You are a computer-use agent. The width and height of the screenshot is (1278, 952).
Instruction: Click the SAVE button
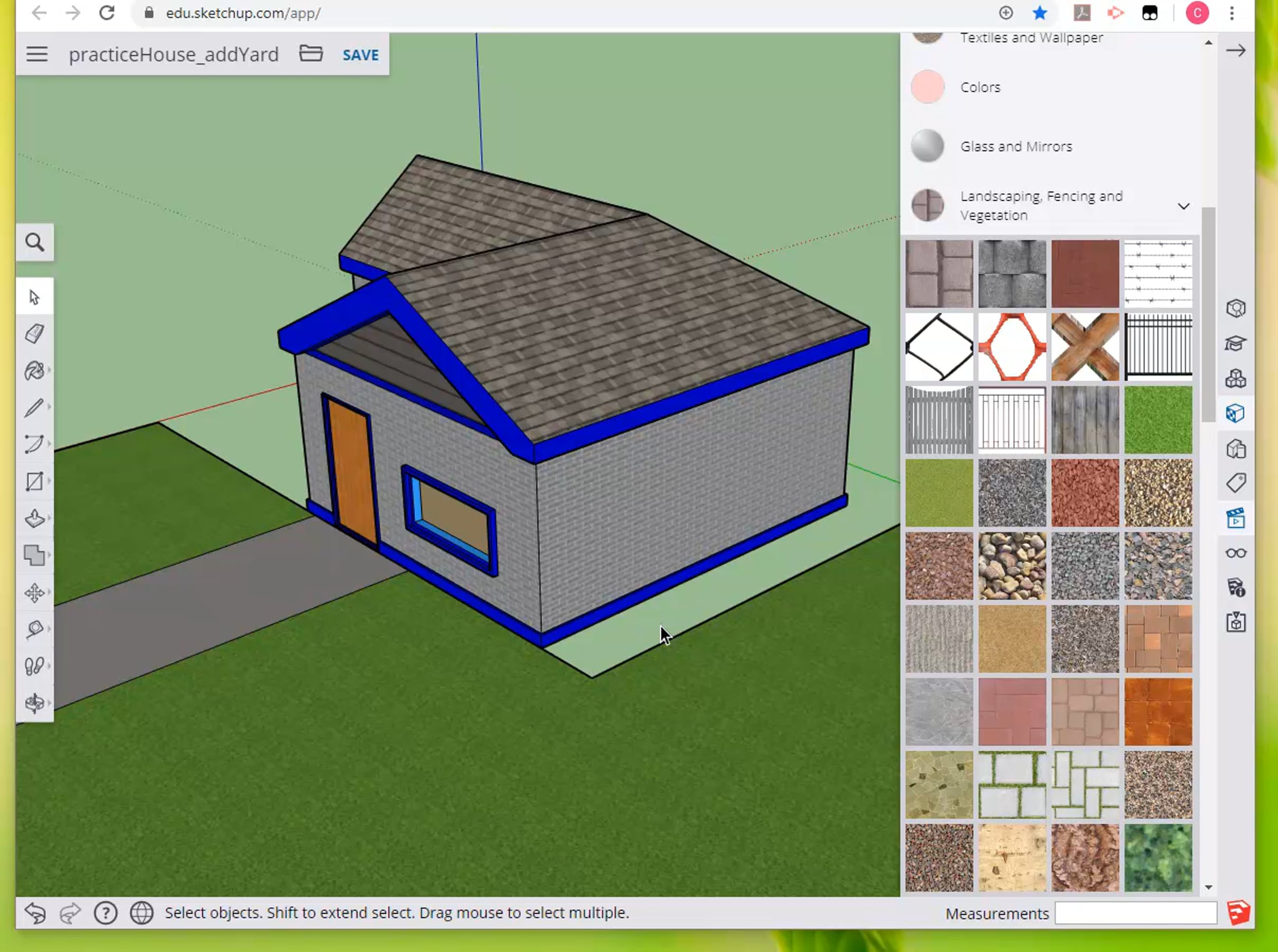coord(361,55)
